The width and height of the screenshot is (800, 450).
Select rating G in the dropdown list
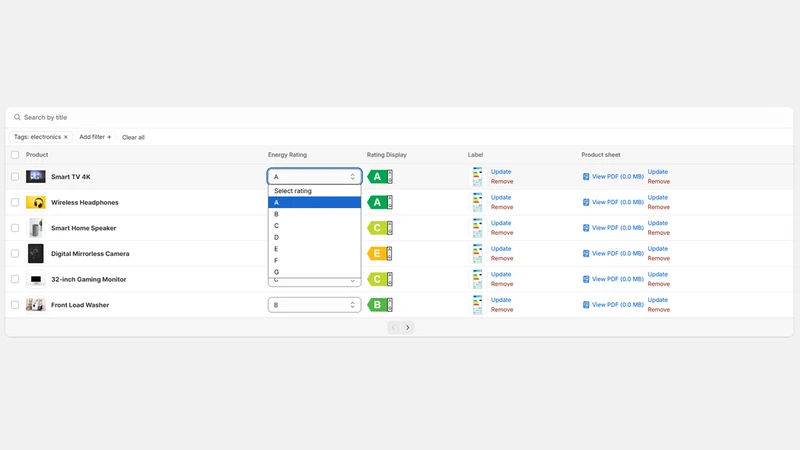pos(314,272)
